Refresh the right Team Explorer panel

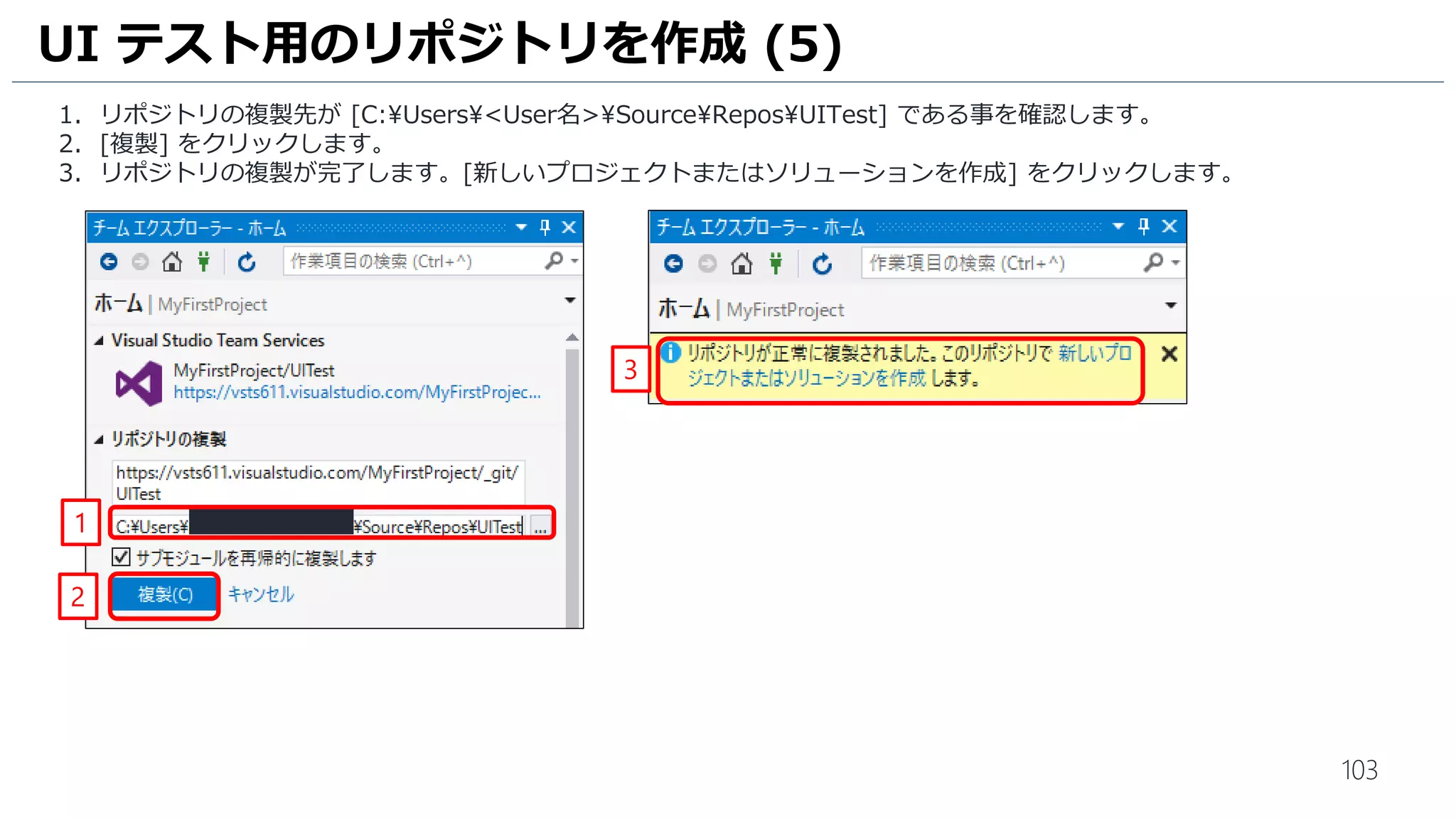(x=822, y=264)
